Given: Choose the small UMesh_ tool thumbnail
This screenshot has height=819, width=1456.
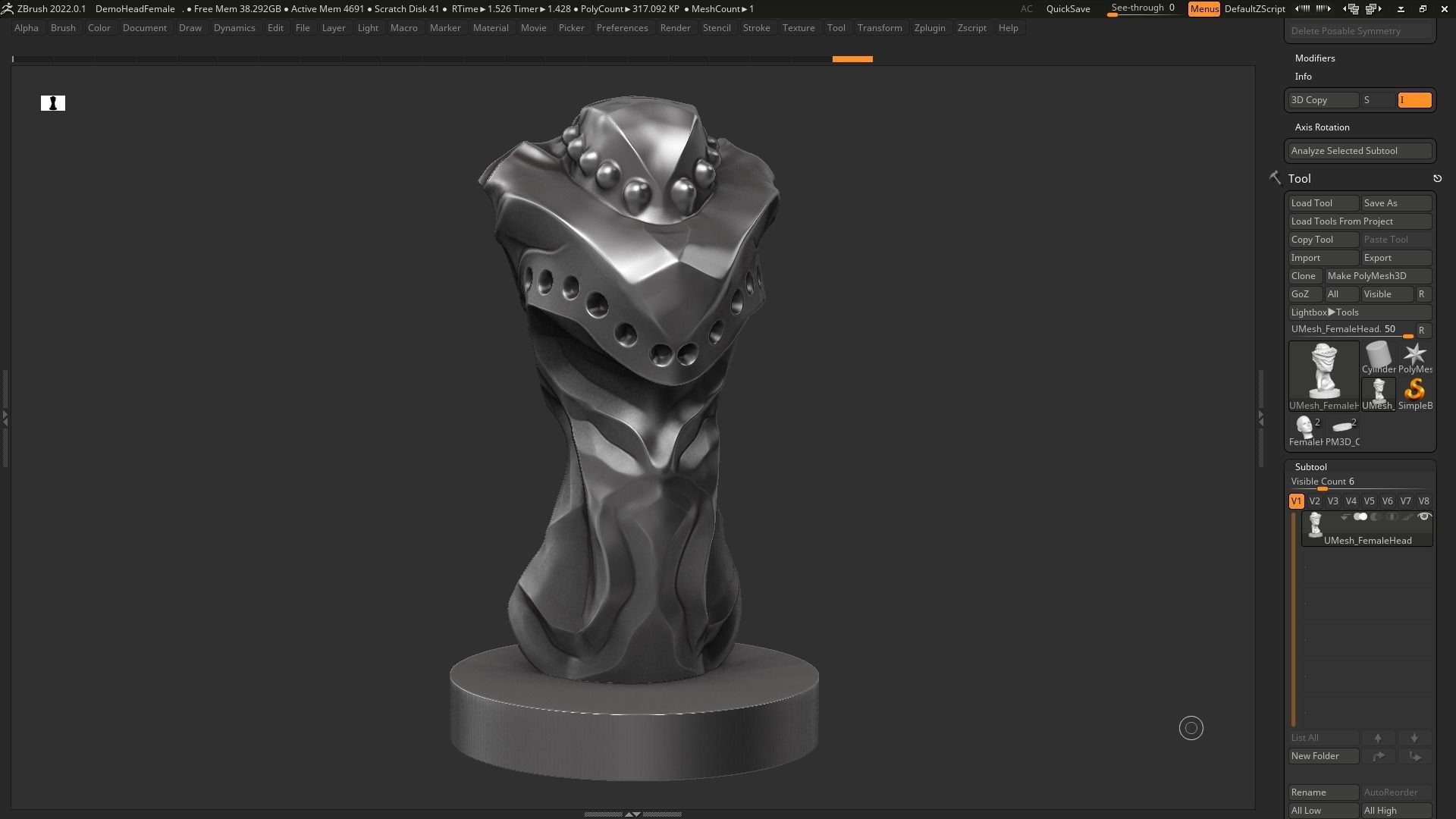Looking at the screenshot, I should [1379, 394].
